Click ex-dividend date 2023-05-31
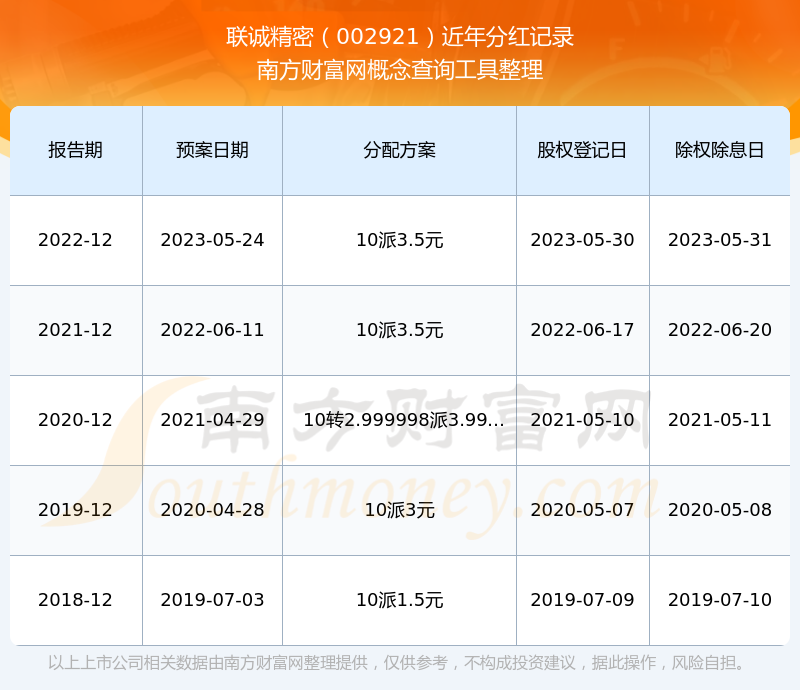The height and width of the screenshot is (690, 800). tap(719, 240)
